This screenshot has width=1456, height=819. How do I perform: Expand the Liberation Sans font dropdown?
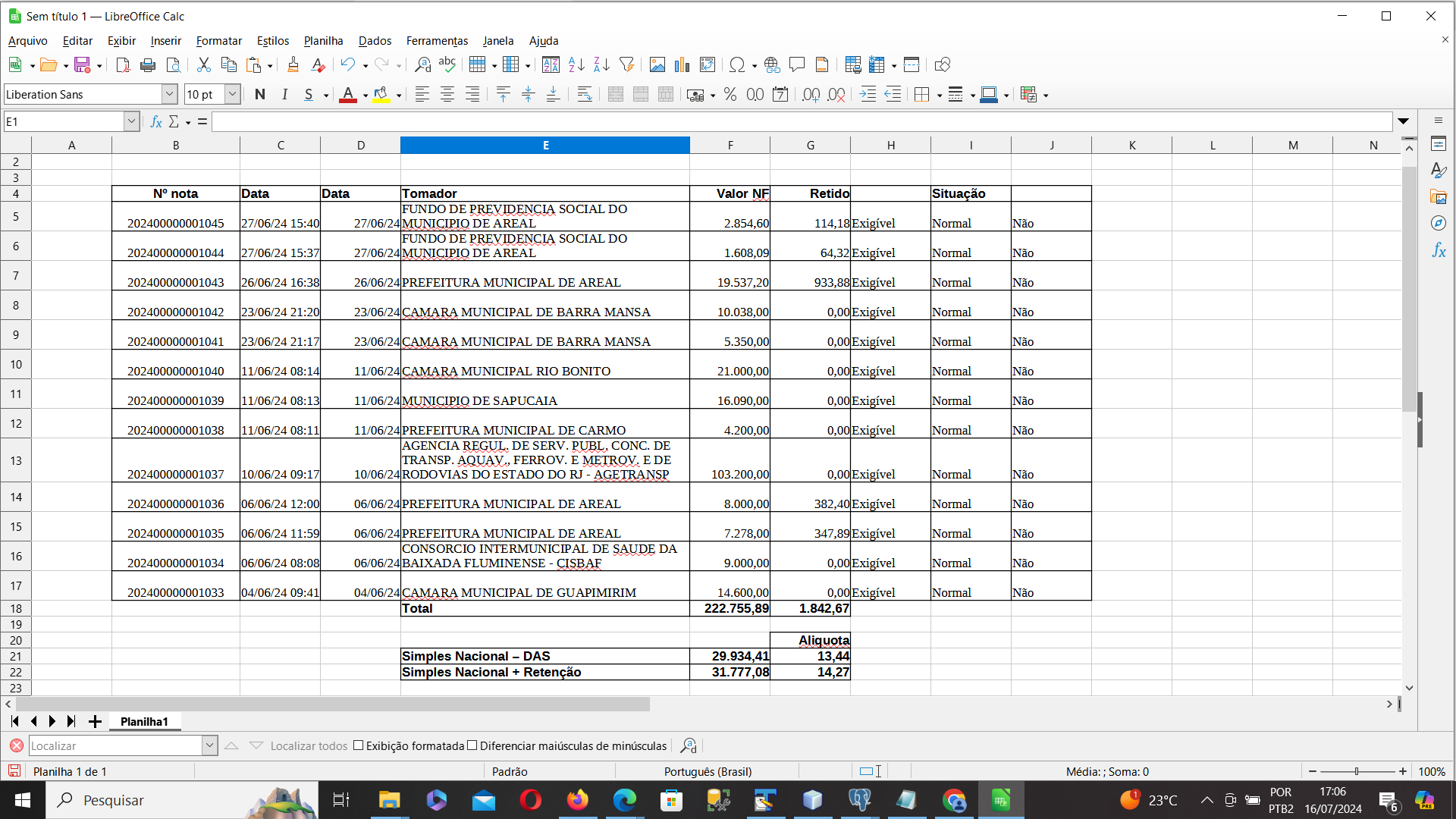pos(169,95)
